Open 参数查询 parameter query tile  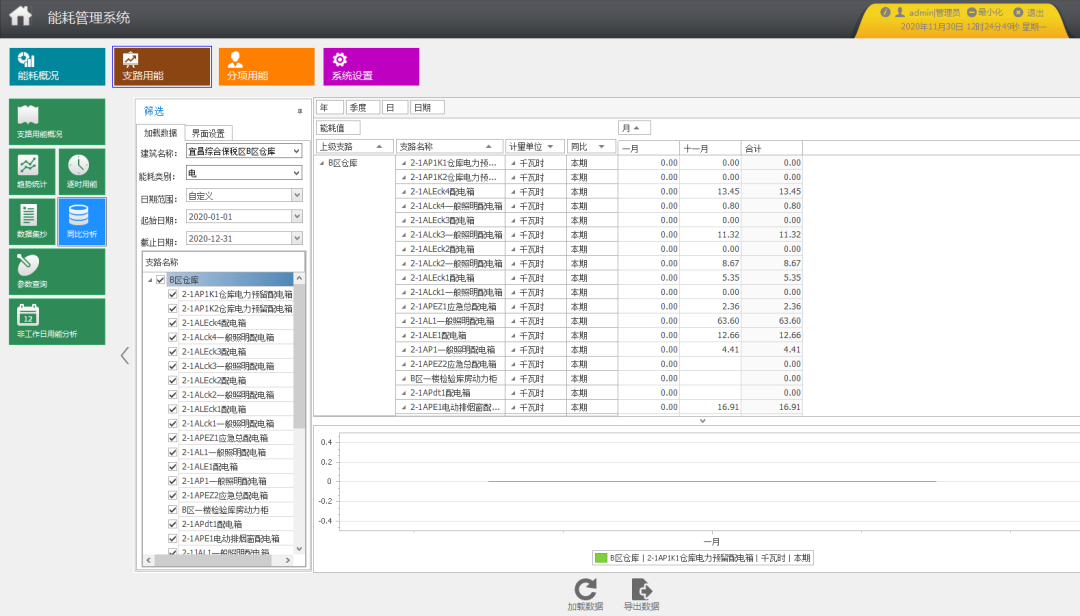pyautogui.click(x=57, y=271)
